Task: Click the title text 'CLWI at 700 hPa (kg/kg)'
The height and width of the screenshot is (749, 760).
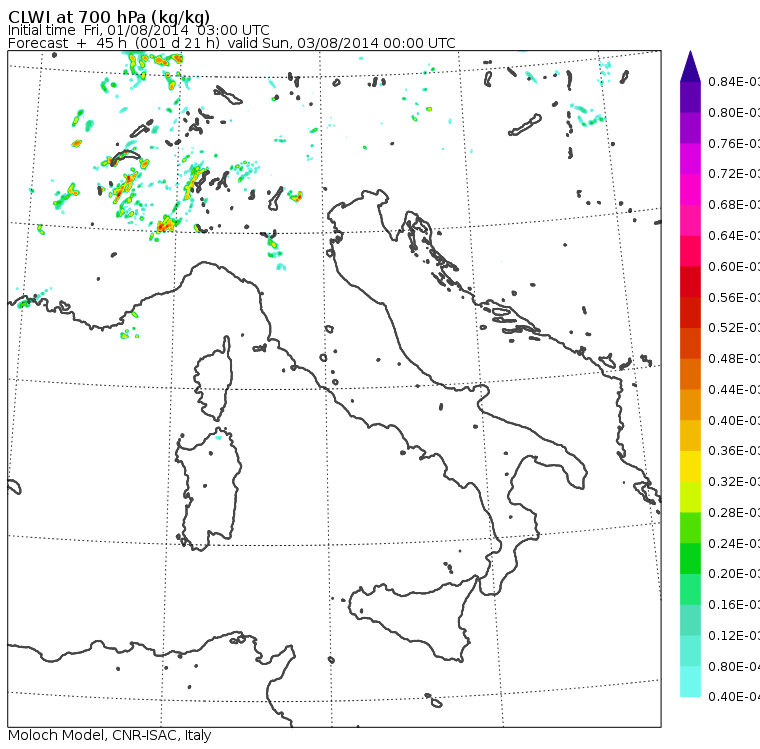Action: tap(109, 17)
